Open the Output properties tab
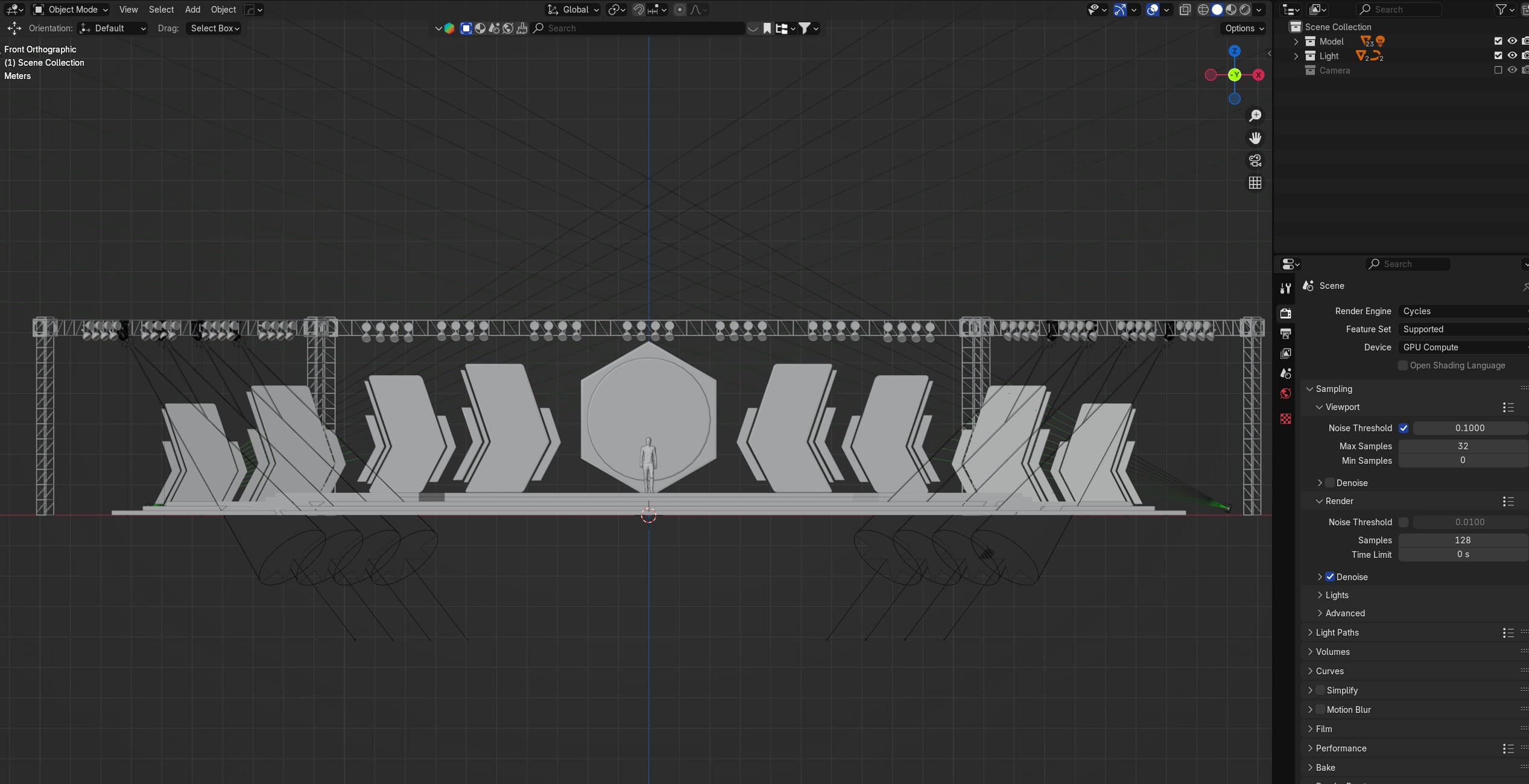Image resolution: width=1529 pixels, height=784 pixels. (1285, 334)
